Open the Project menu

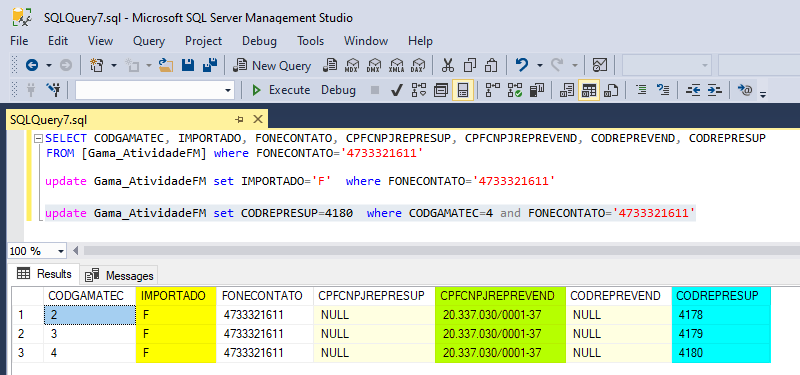pos(204,41)
